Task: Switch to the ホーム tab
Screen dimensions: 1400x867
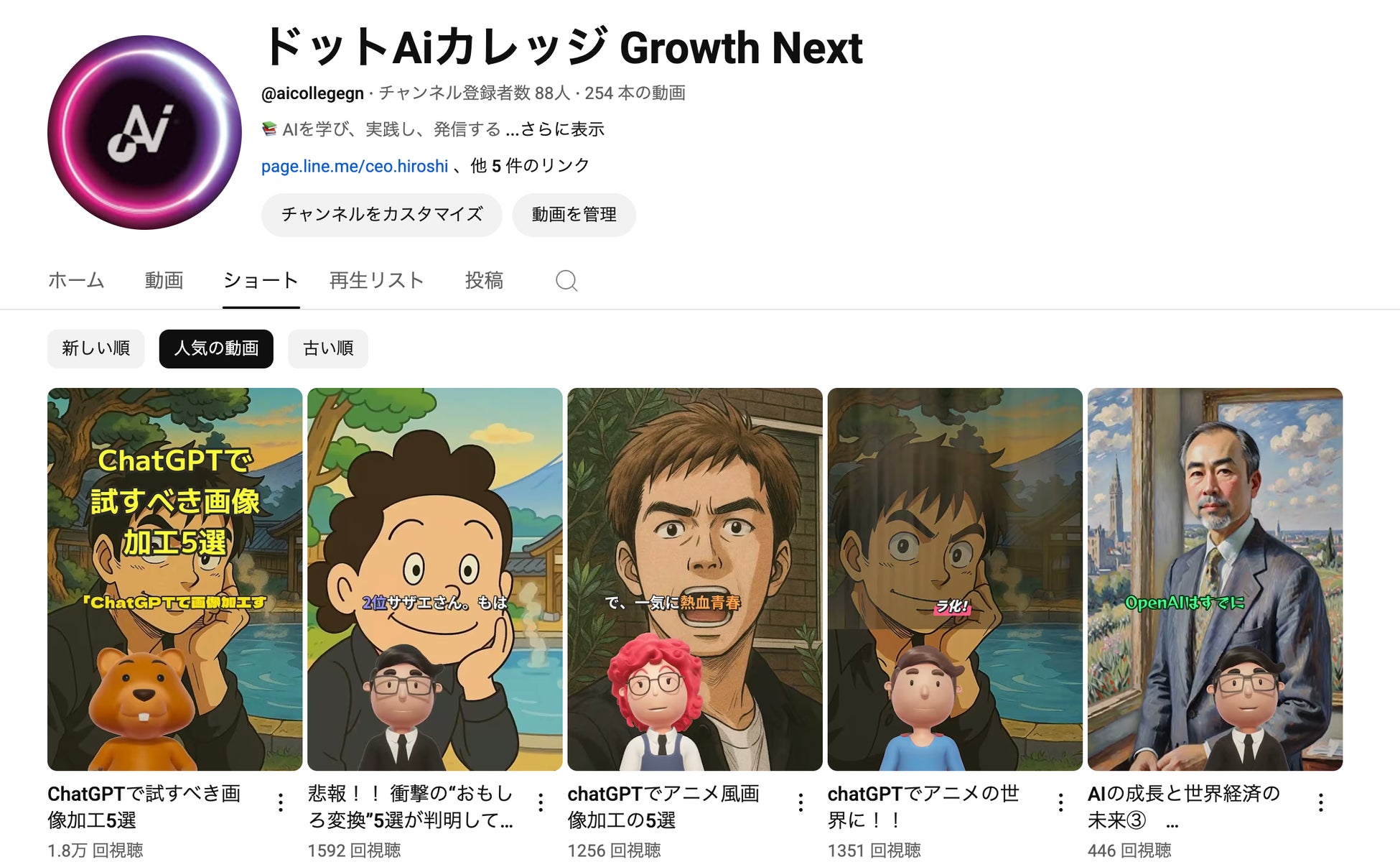Action: 76,280
